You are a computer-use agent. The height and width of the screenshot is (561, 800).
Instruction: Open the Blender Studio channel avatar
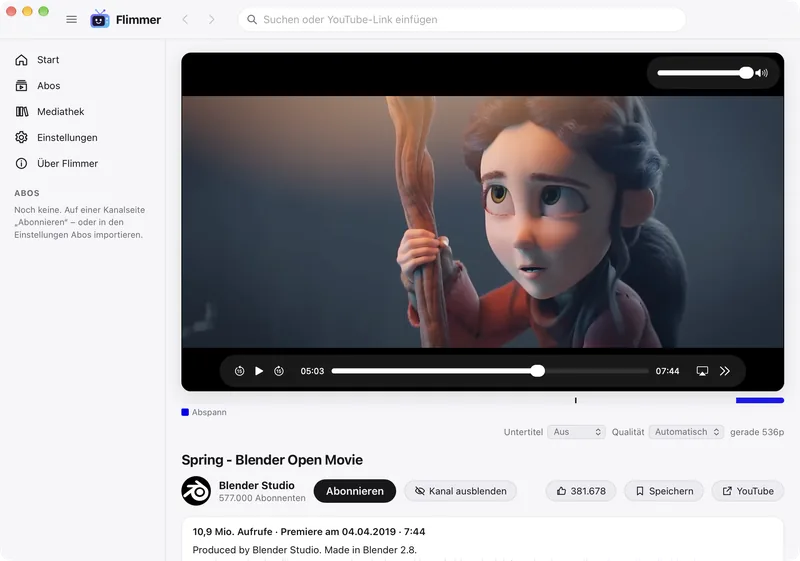click(196, 491)
